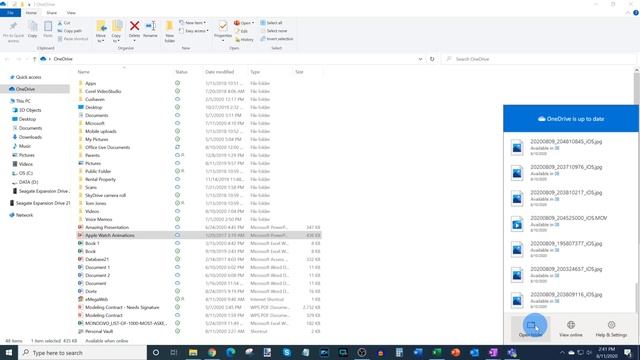Click the Rename icon
640x360 pixels.
[151, 27]
